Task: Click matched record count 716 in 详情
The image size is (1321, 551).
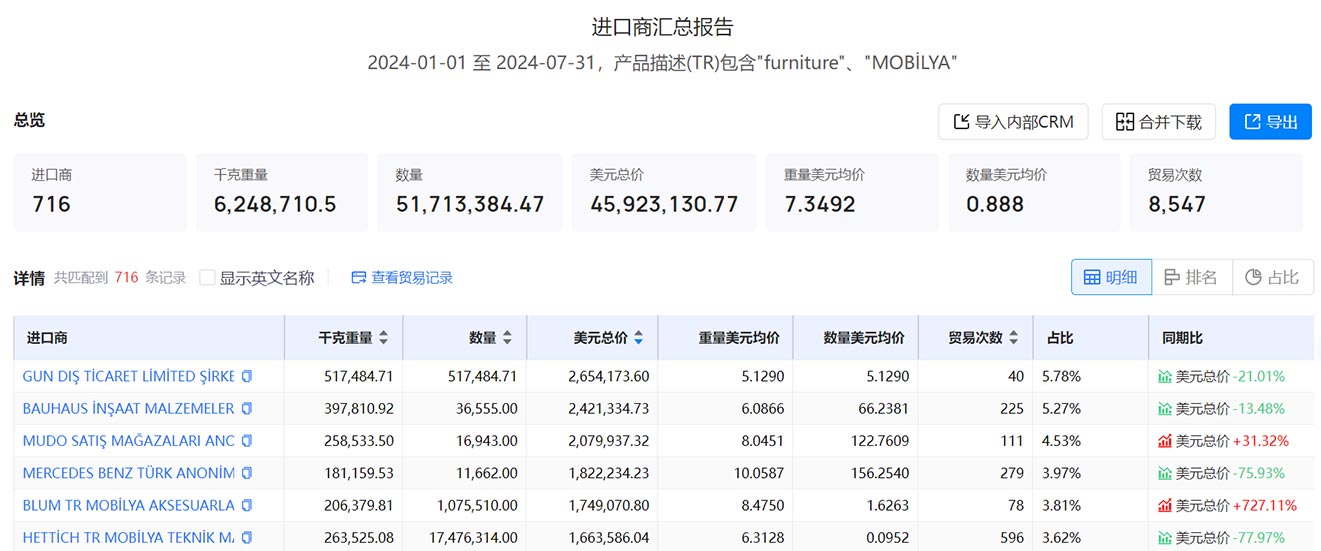Action: coord(126,278)
